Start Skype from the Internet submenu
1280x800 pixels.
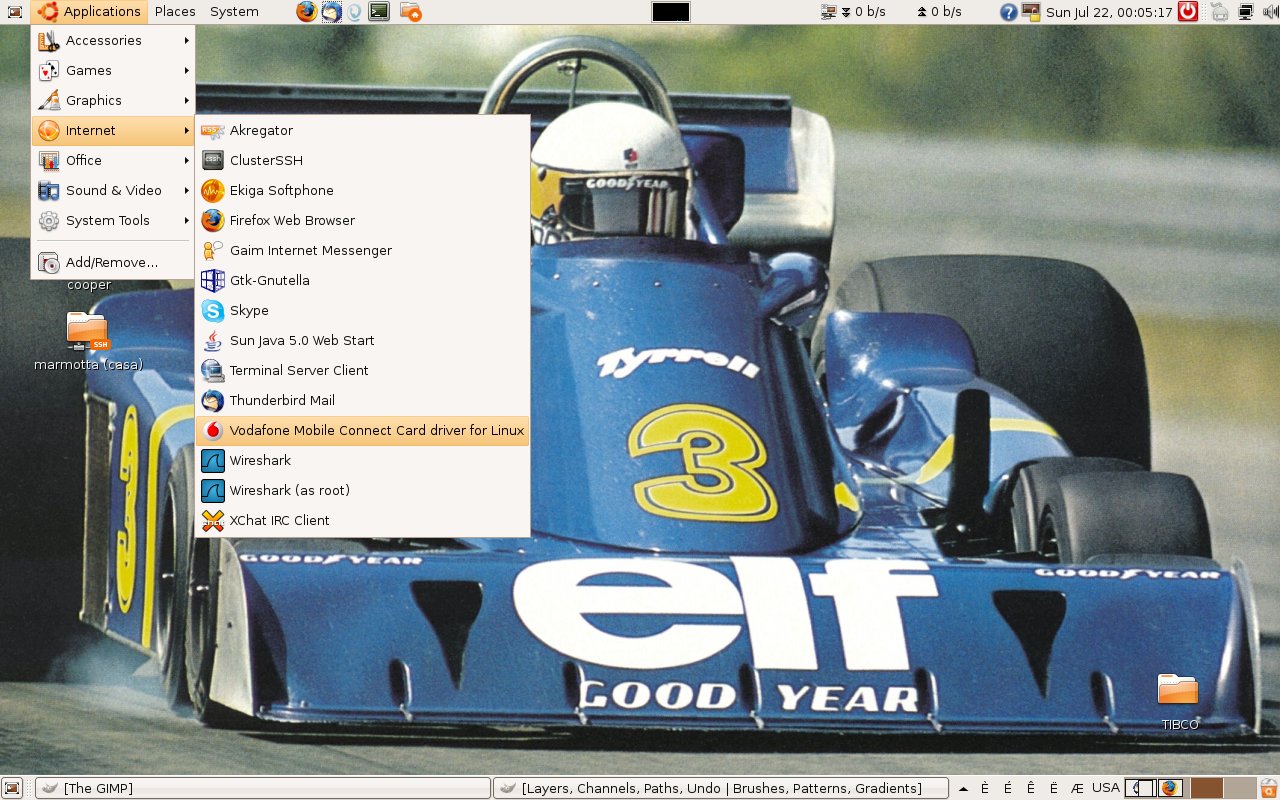[362, 310]
